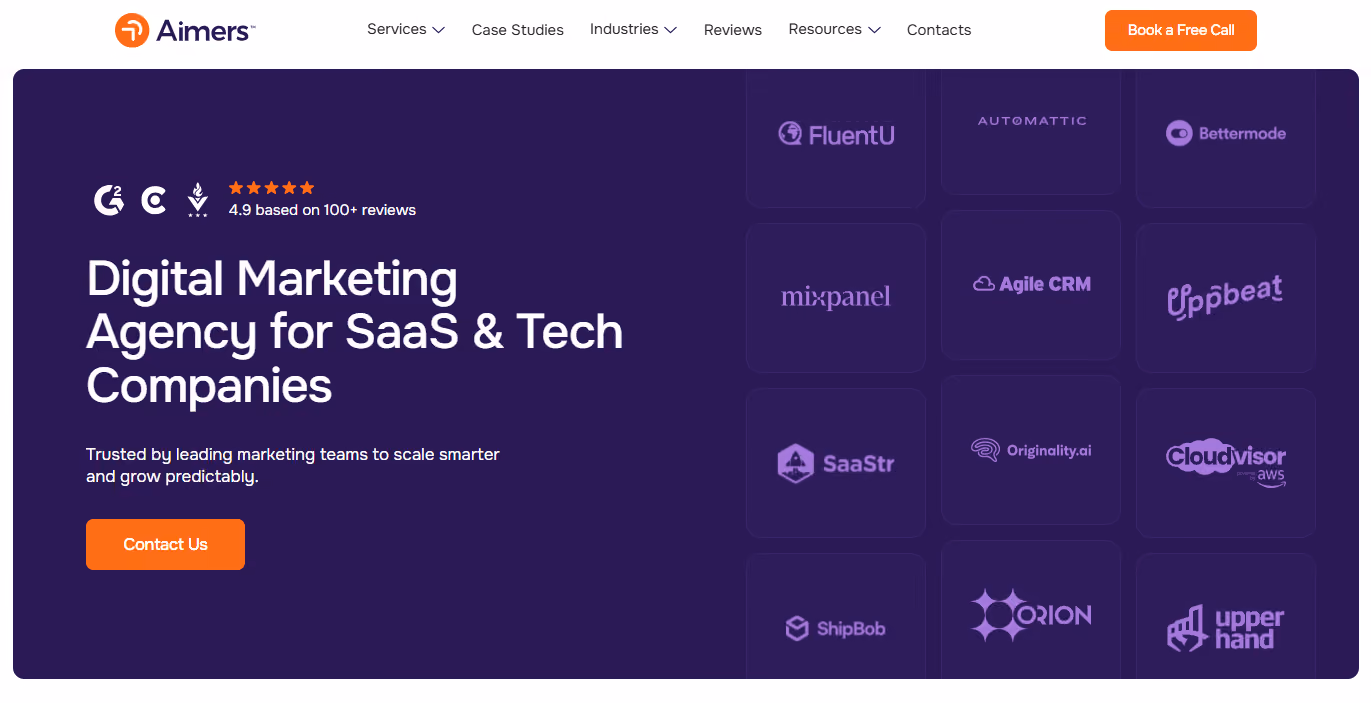Click the Aimers logo in the header
Image resolution: width=1371 pixels, height=703 pixels.
pos(185,30)
